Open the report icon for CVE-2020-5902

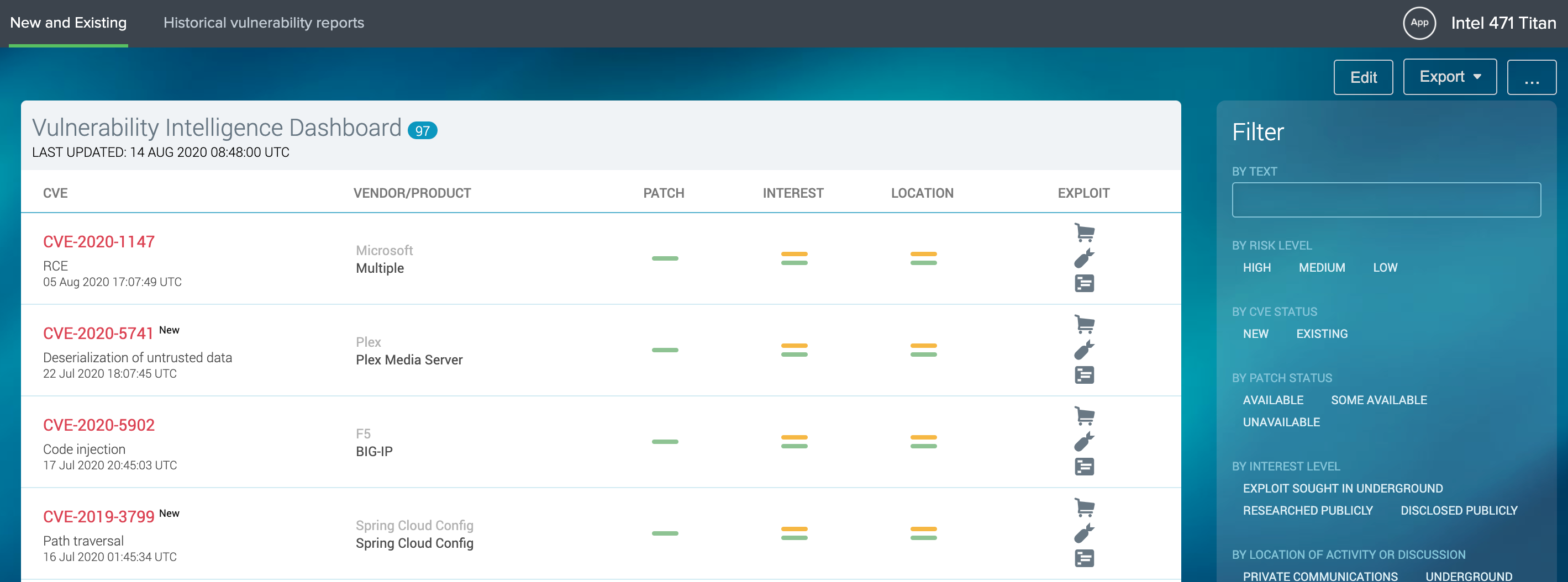pos(1084,467)
